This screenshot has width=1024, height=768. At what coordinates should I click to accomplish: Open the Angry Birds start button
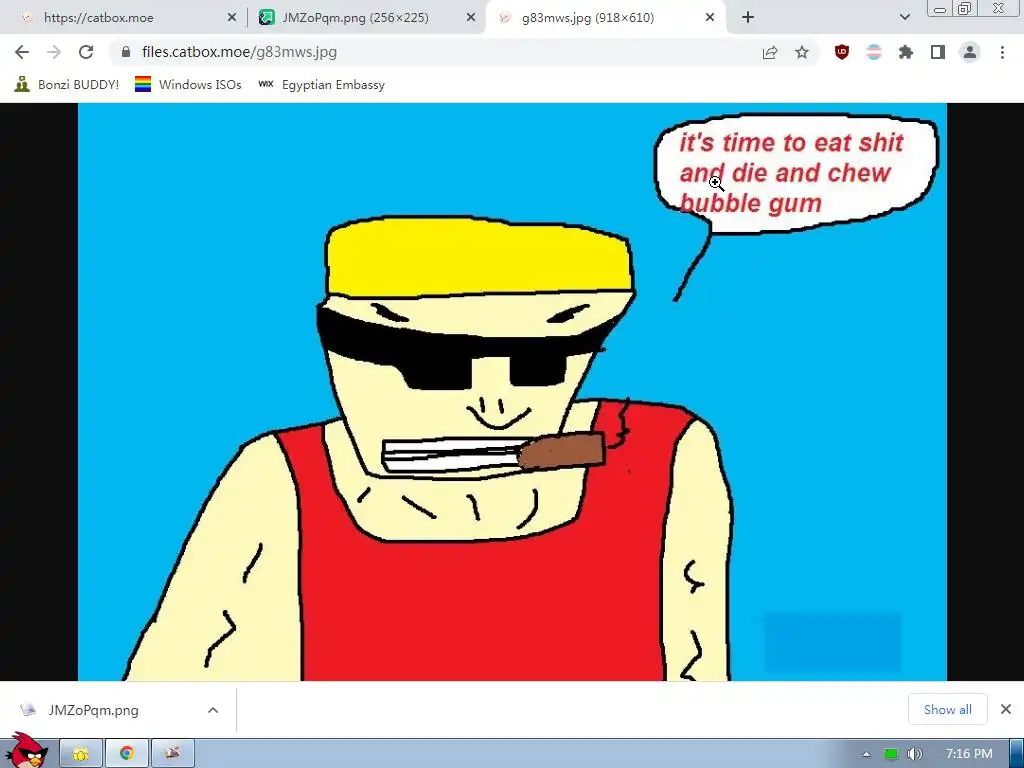[x=26, y=751]
